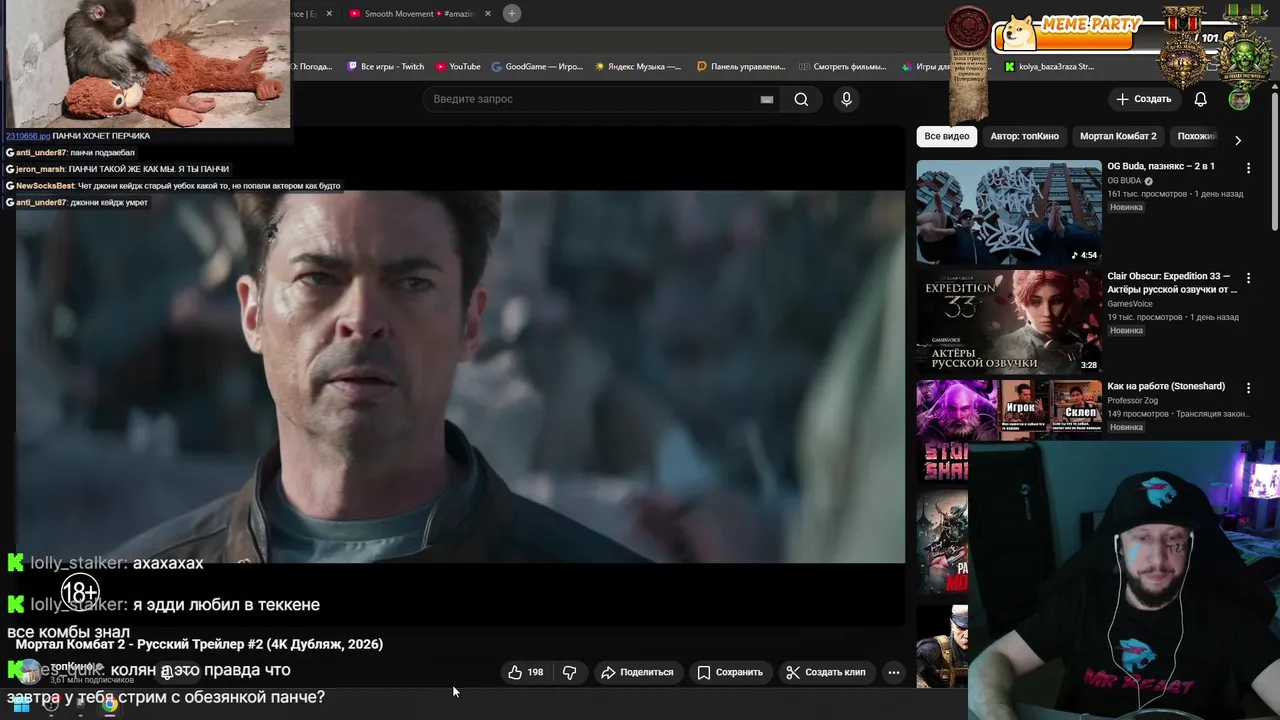Click the YouTube search magnifier icon
Screen dimensions: 1280x720
tap(801, 99)
